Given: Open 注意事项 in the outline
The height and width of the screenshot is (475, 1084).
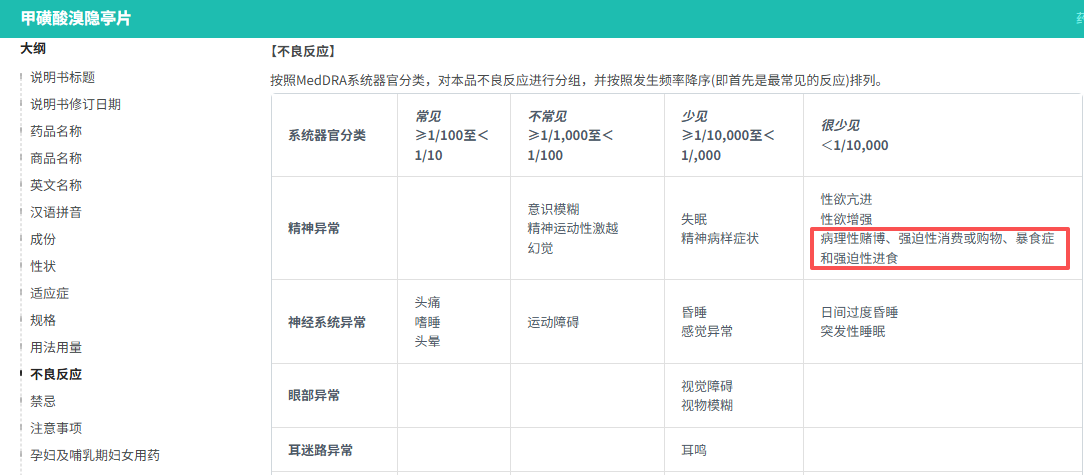Looking at the screenshot, I should coord(56,428).
